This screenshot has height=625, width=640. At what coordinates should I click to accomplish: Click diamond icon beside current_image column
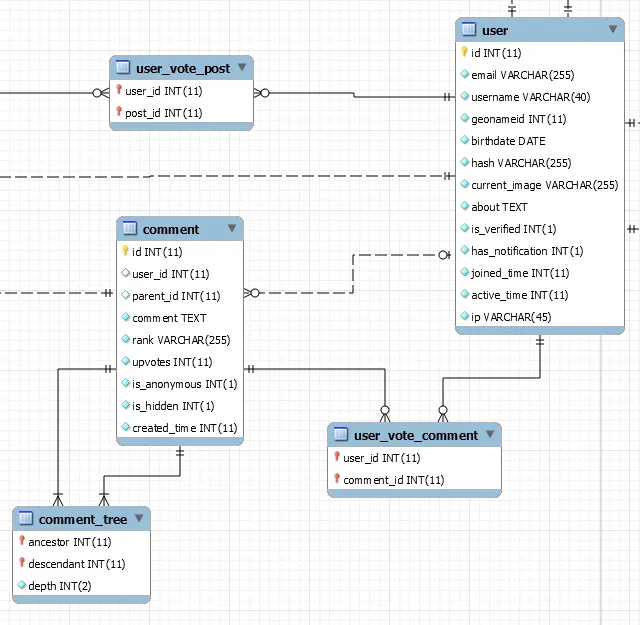464,184
